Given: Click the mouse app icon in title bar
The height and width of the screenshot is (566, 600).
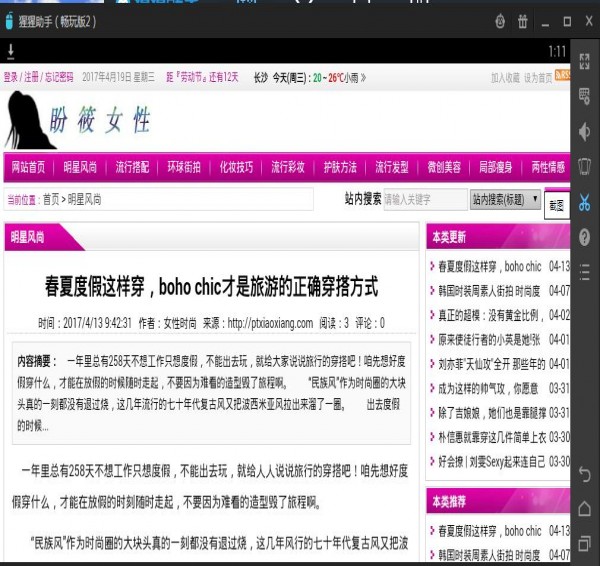Looking at the screenshot, I should 9,21.
